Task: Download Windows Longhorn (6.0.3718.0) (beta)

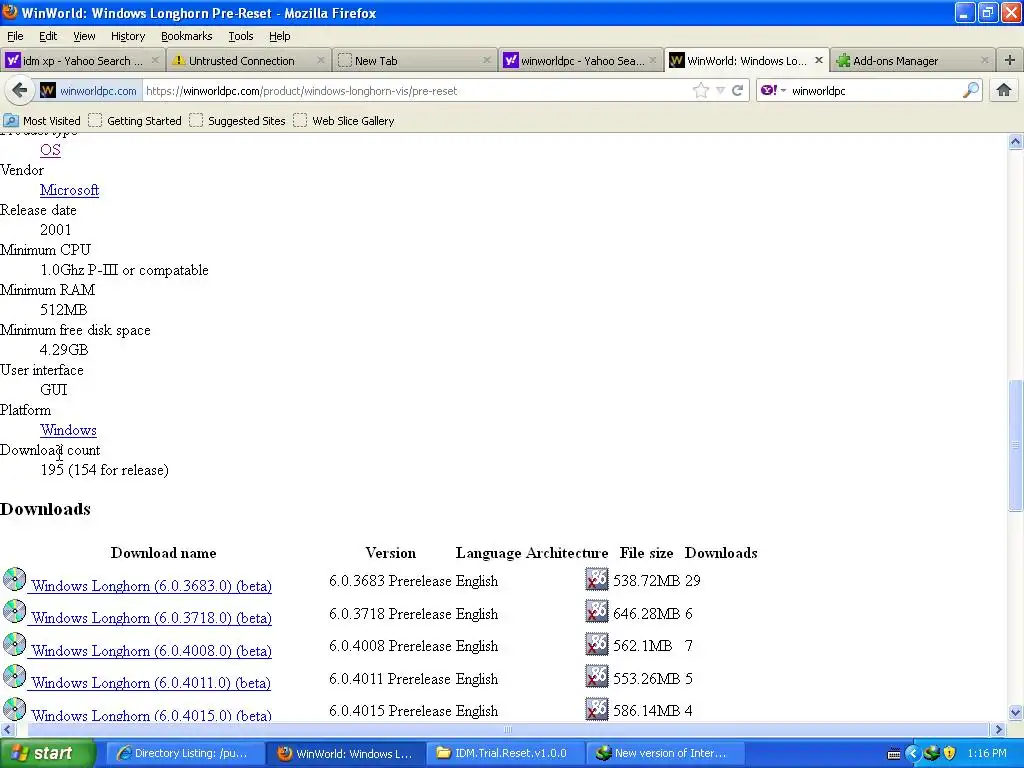Action: (x=151, y=618)
